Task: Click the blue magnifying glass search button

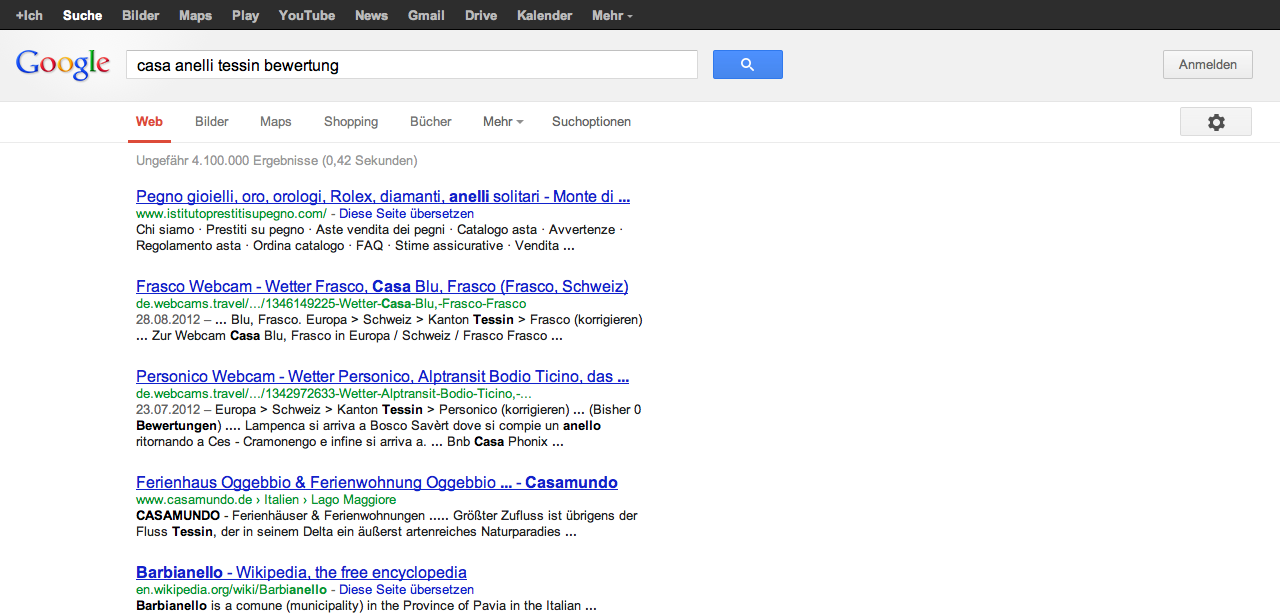Action: coord(747,65)
